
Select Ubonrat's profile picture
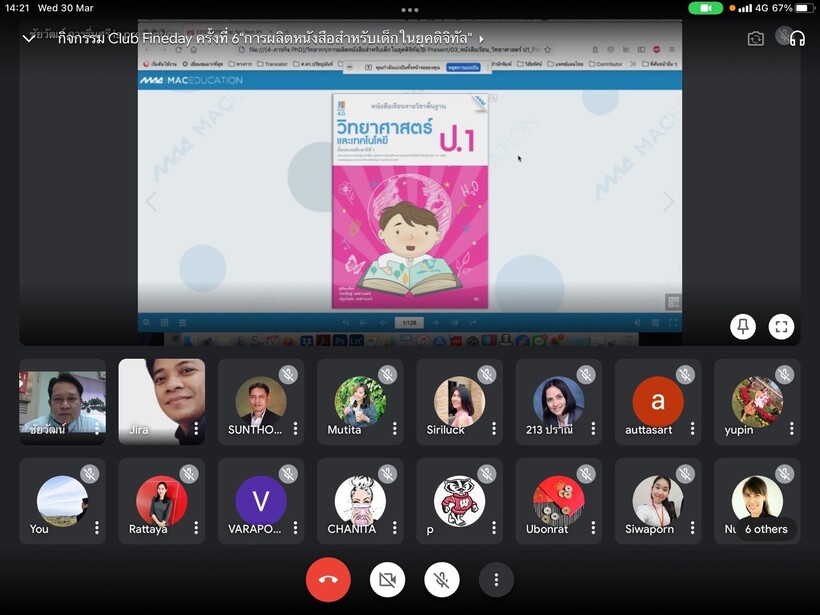[559, 500]
